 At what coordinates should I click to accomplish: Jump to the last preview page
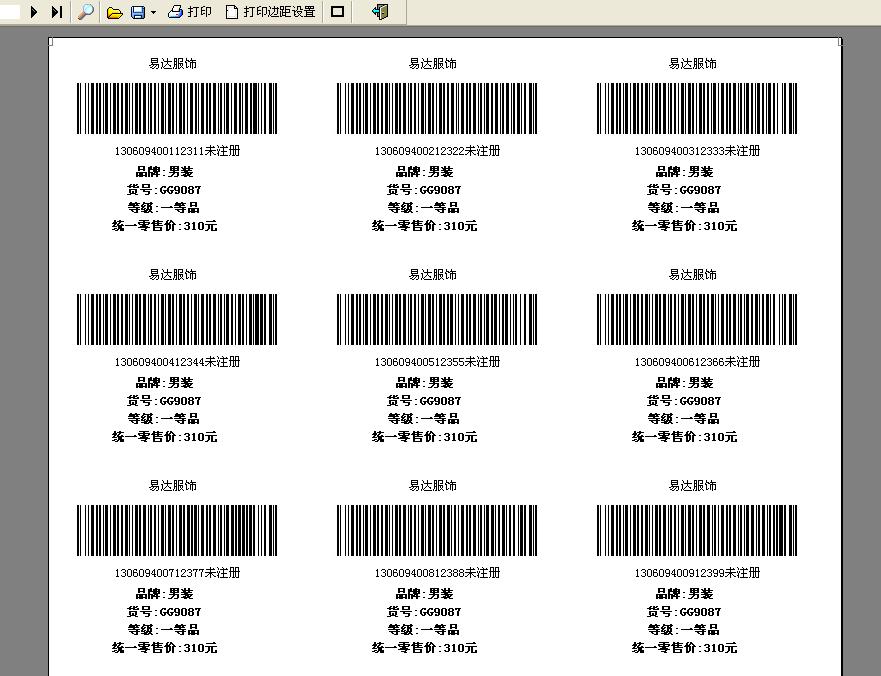56,12
